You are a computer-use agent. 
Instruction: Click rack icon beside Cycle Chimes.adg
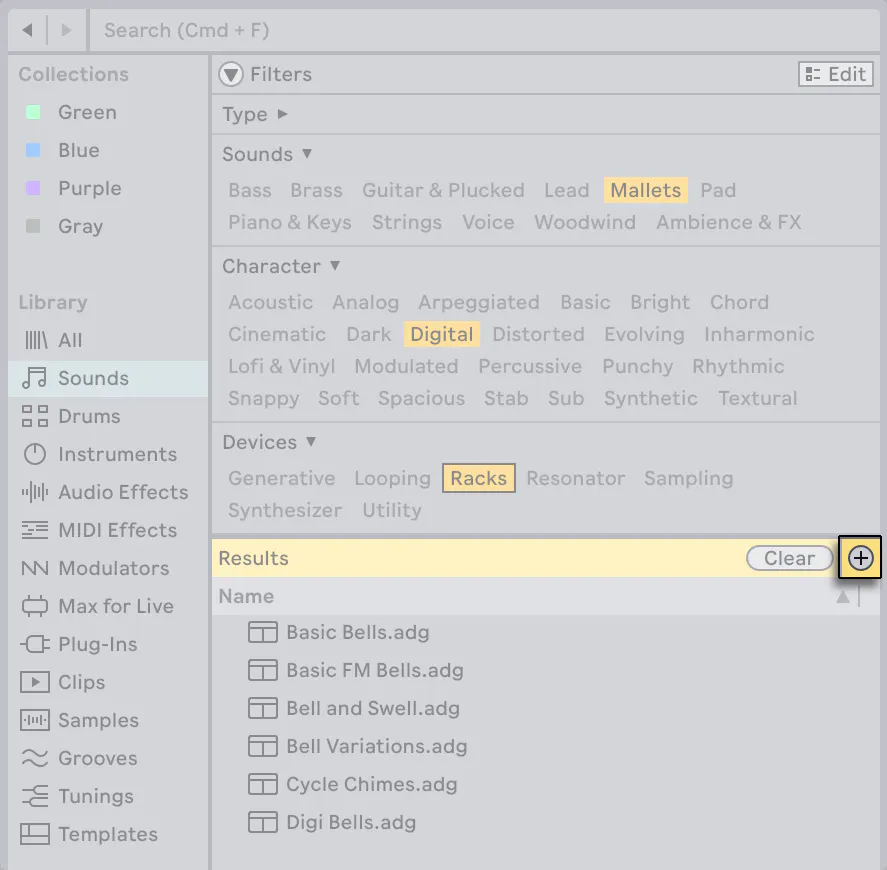pos(262,784)
